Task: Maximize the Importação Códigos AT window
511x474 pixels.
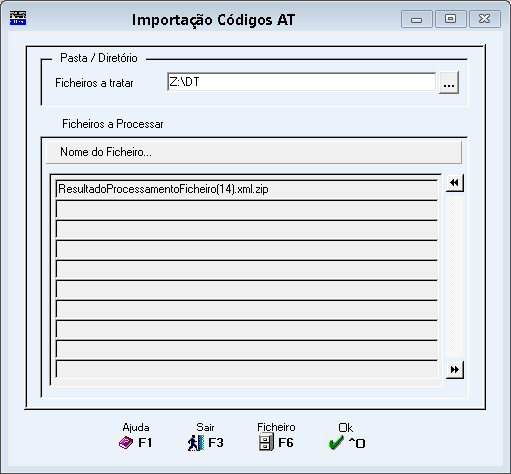Action: tap(450, 19)
